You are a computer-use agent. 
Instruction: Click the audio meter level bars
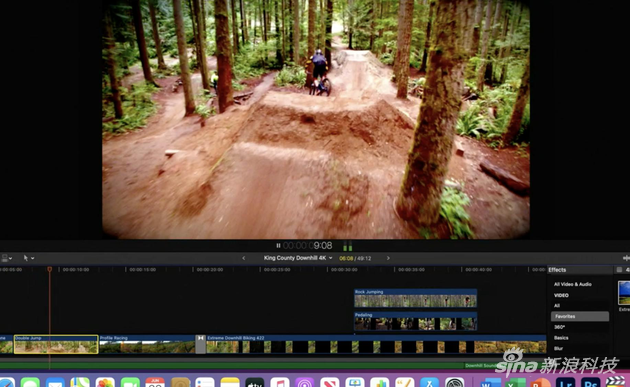pyautogui.click(x=348, y=246)
